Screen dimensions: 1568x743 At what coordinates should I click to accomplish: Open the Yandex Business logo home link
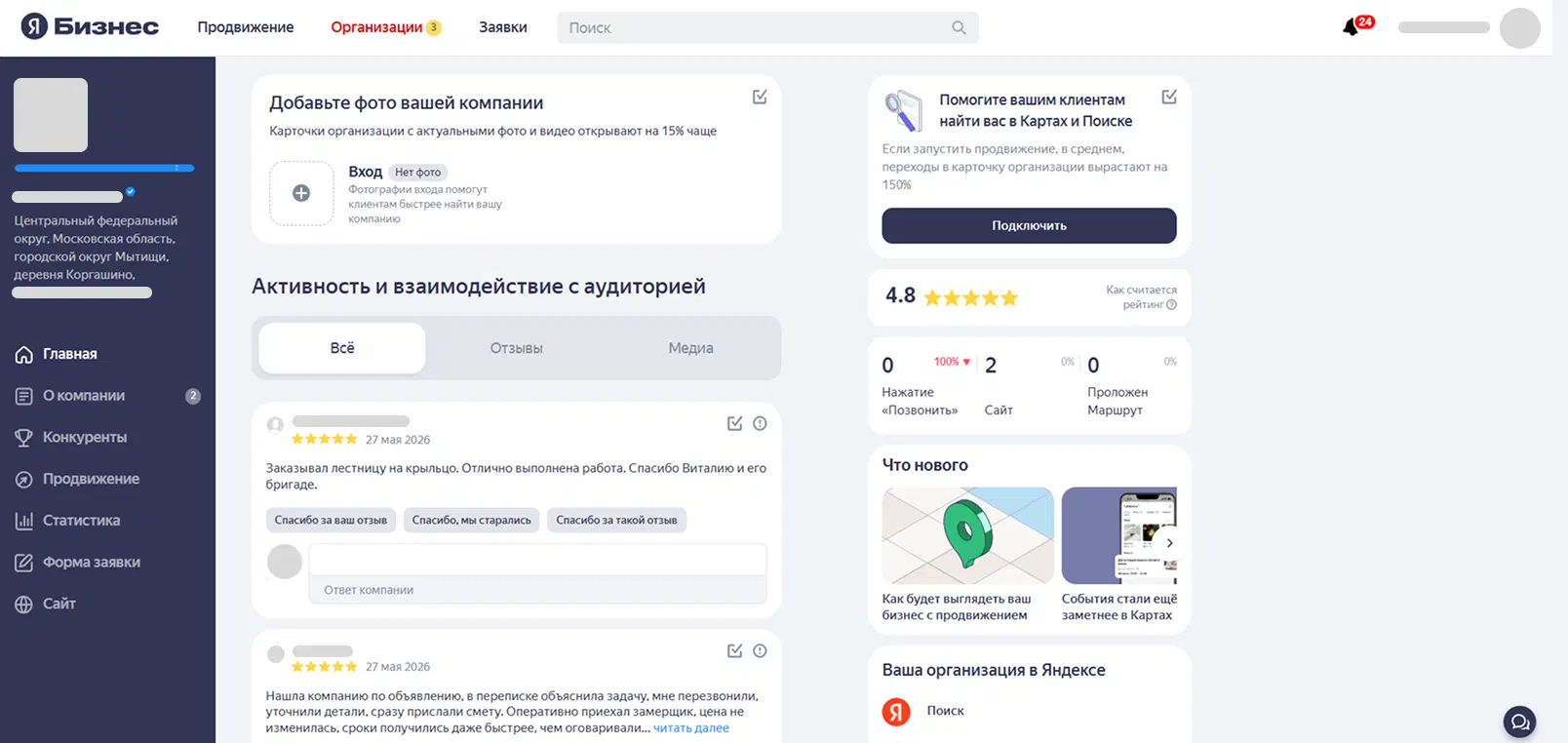pyautogui.click(x=90, y=26)
